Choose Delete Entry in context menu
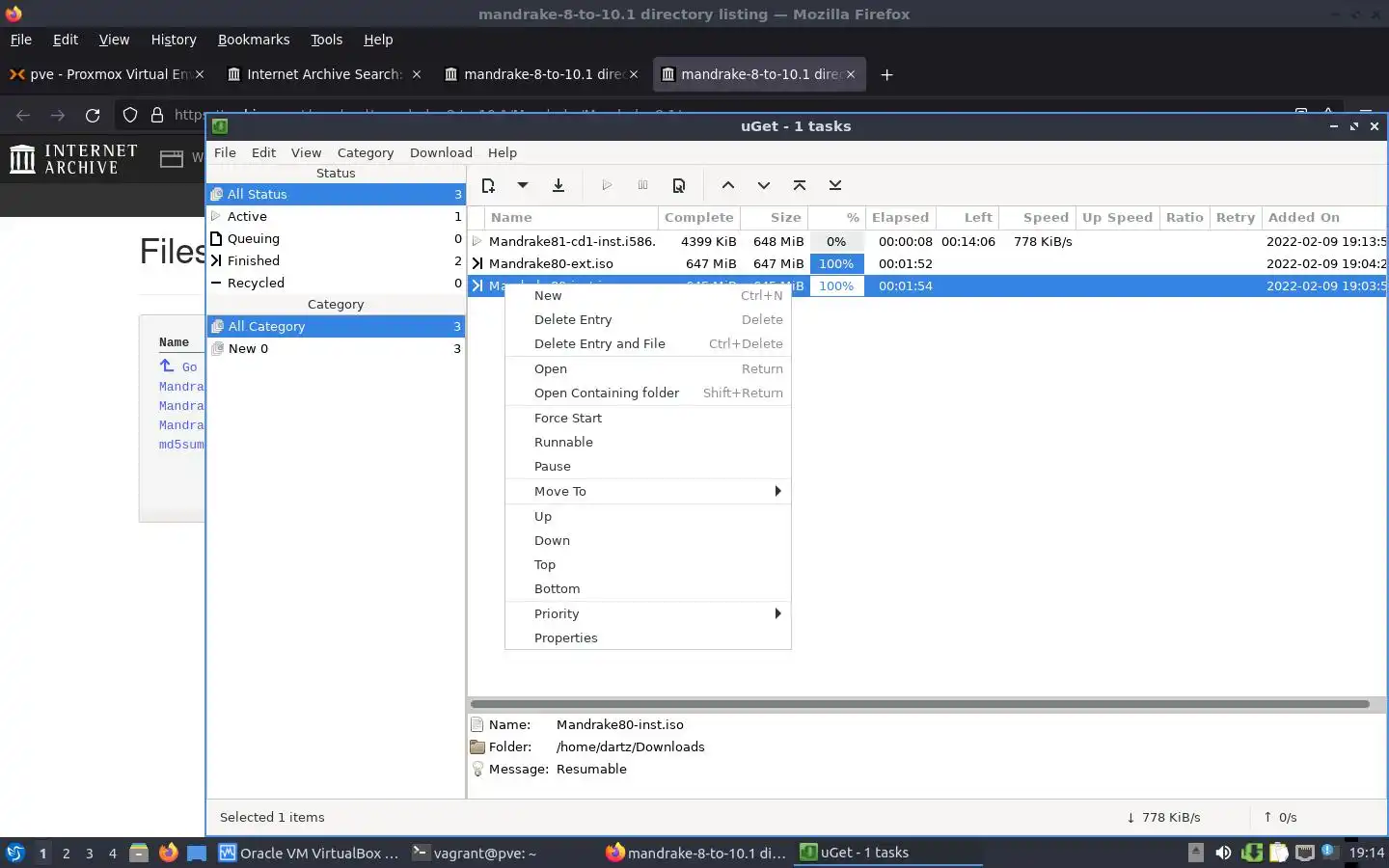 (x=647, y=319)
